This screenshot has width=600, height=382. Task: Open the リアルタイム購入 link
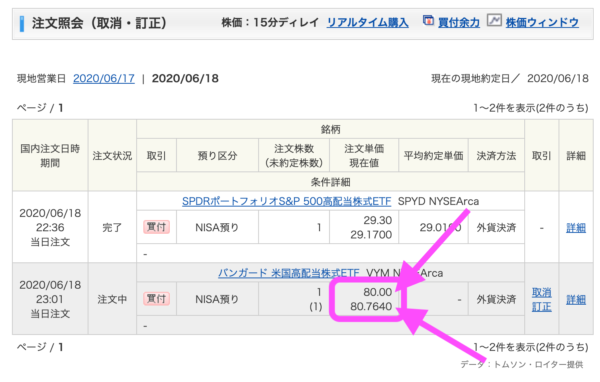point(368,23)
